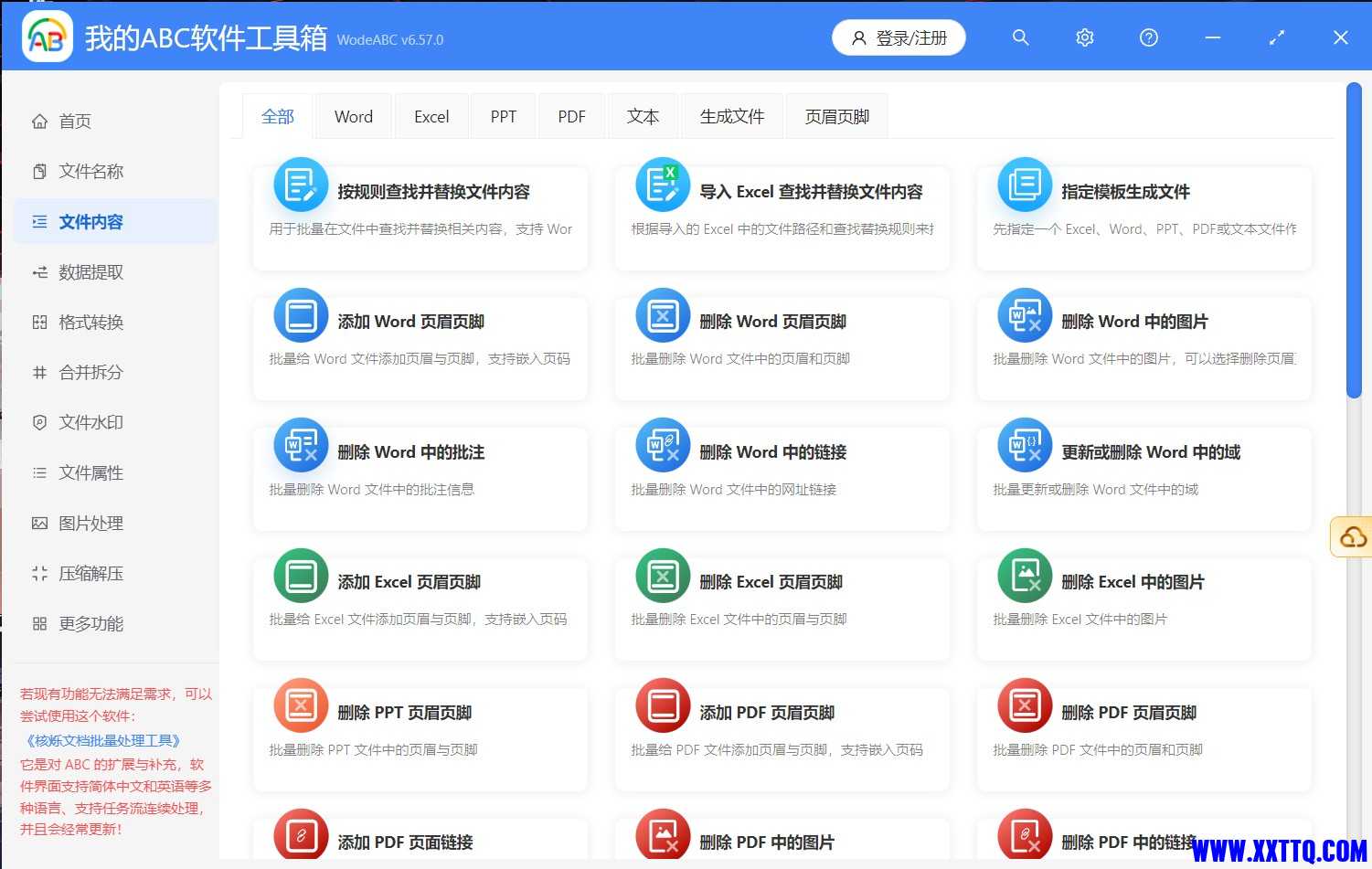This screenshot has width=1372, height=869.
Task: Switch to the 全部 tab
Action: (x=278, y=116)
